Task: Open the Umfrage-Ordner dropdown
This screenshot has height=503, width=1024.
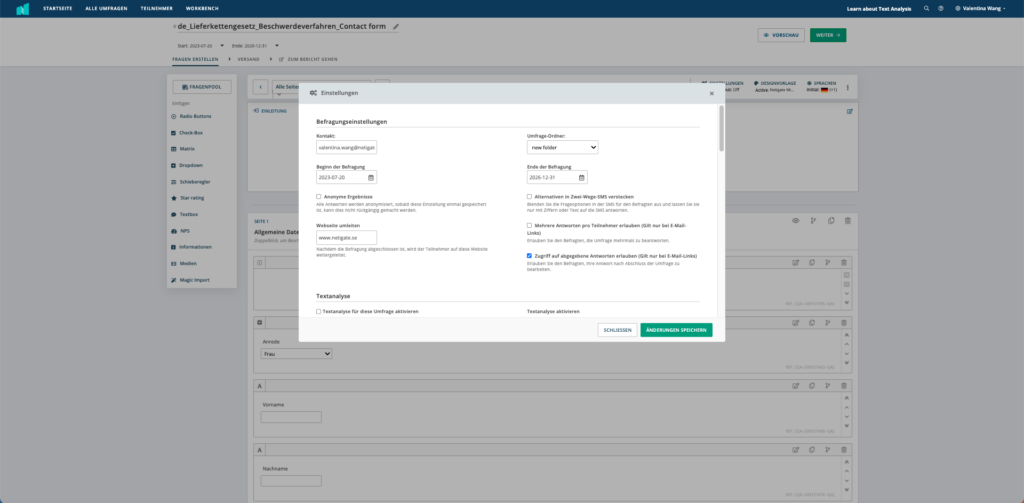Action: [562, 148]
